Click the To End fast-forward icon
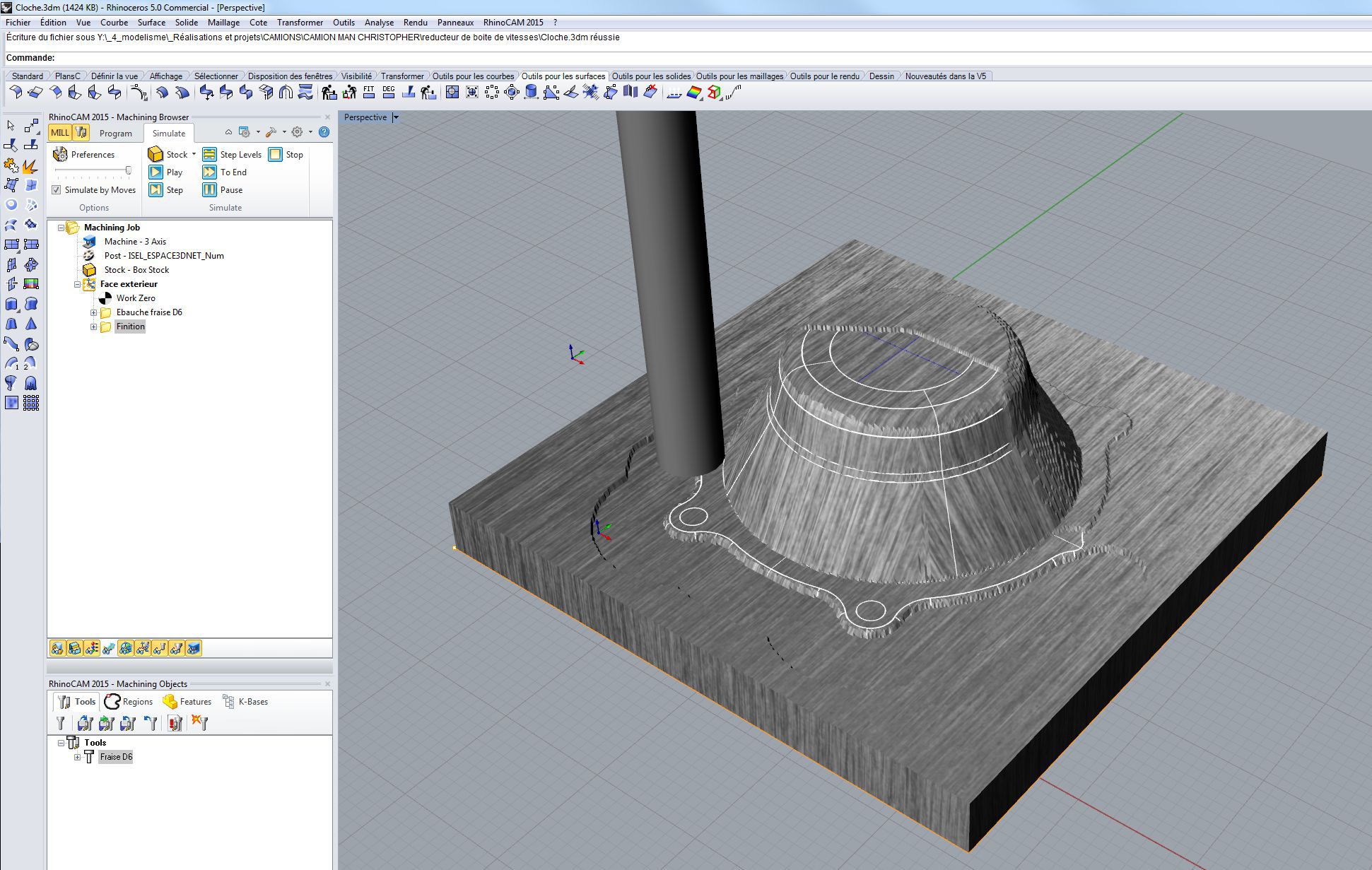The height and width of the screenshot is (870, 1372). tap(209, 172)
